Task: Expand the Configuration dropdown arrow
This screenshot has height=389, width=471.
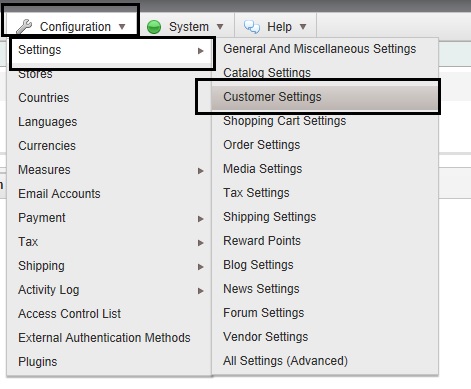Action: [122, 26]
